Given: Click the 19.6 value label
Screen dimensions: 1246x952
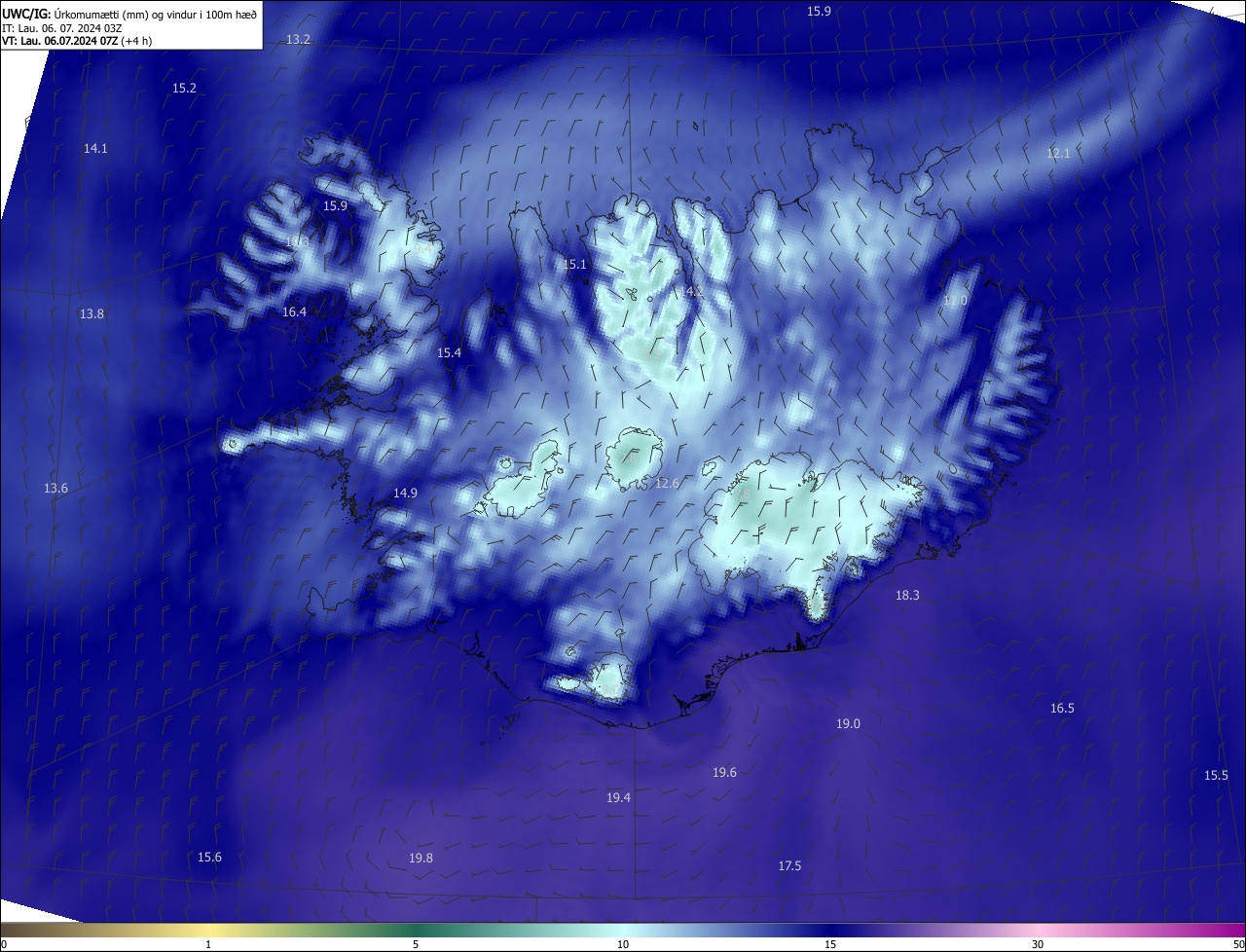Looking at the screenshot, I should click(x=724, y=773).
